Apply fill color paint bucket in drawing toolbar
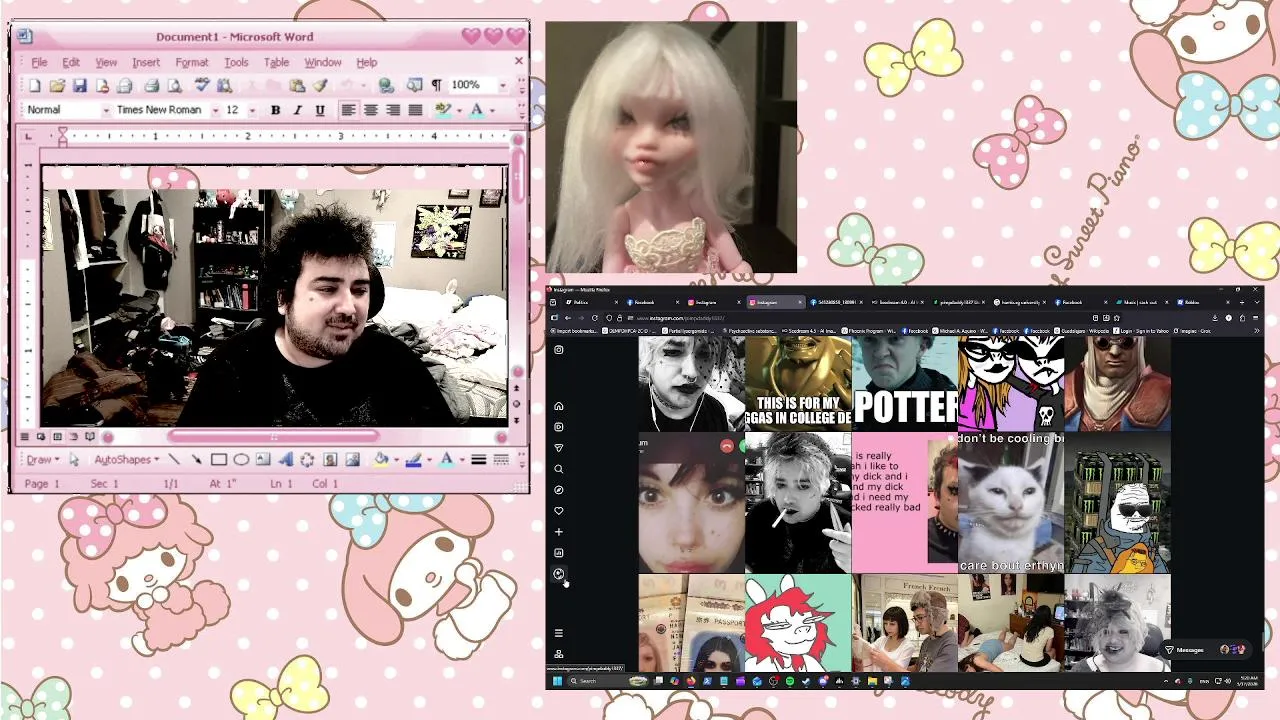Image resolution: width=1280 pixels, height=720 pixels. [380, 460]
